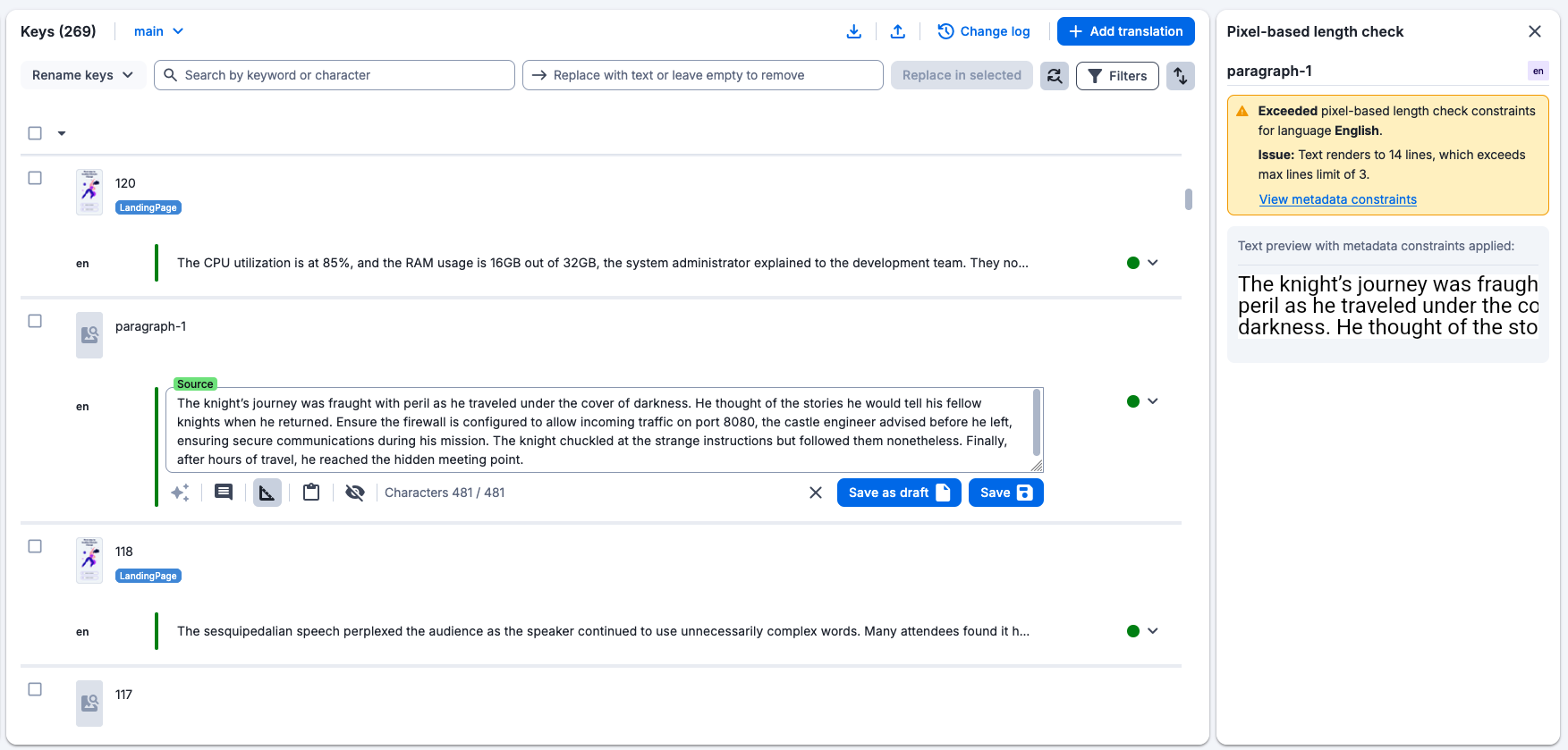Image resolution: width=1568 pixels, height=750 pixels.
Task: Click the refresh translations icon beside Replace
Action: tap(1055, 76)
